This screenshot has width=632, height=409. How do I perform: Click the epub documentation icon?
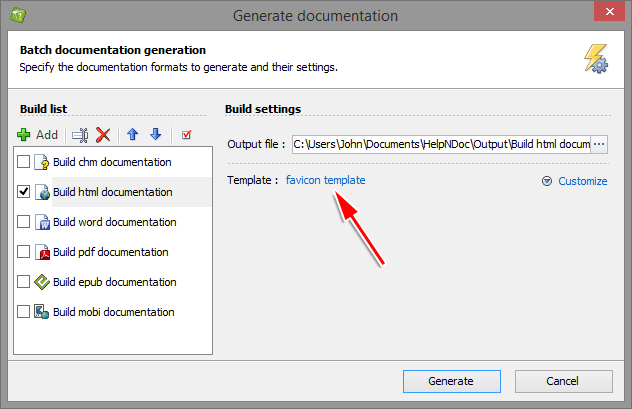pos(42,282)
